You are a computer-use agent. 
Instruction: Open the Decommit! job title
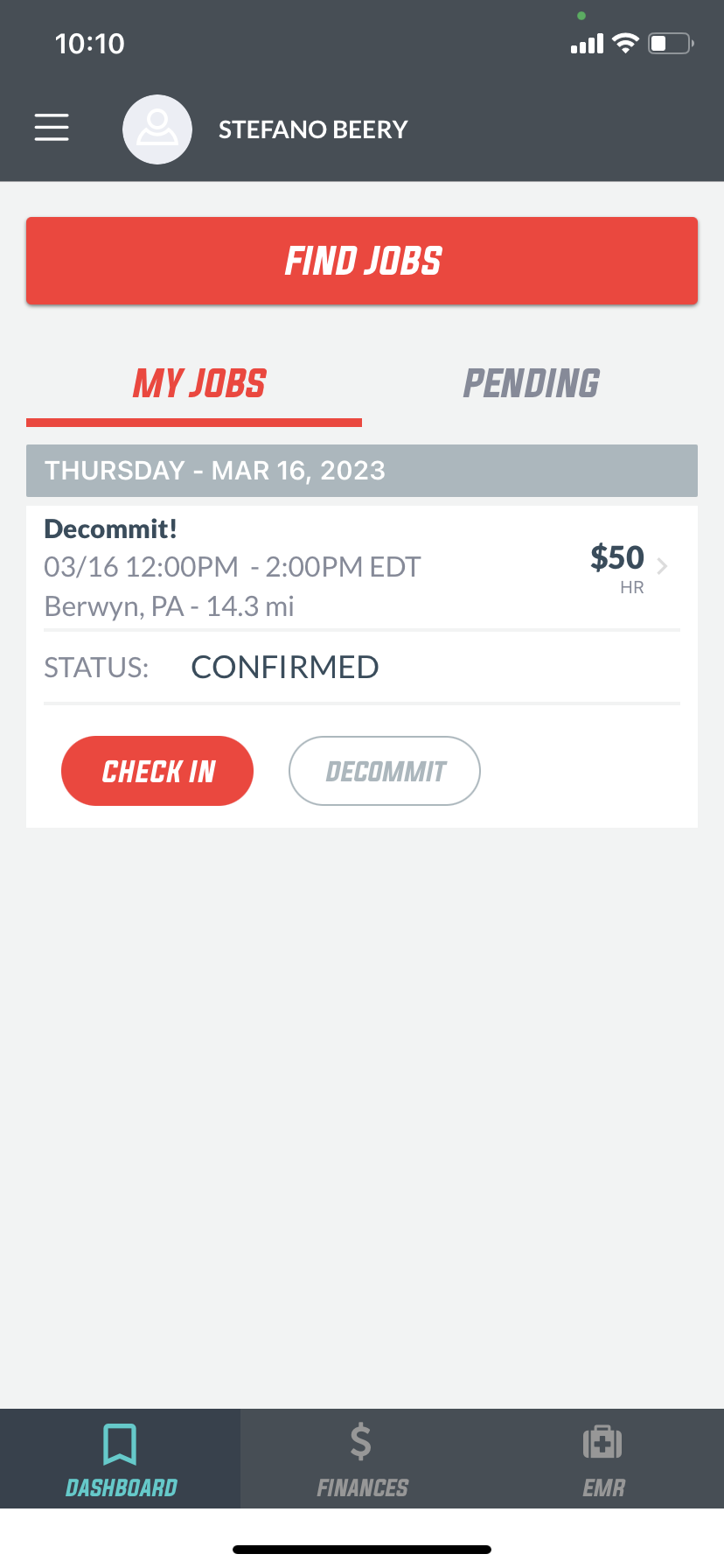coord(111,528)
